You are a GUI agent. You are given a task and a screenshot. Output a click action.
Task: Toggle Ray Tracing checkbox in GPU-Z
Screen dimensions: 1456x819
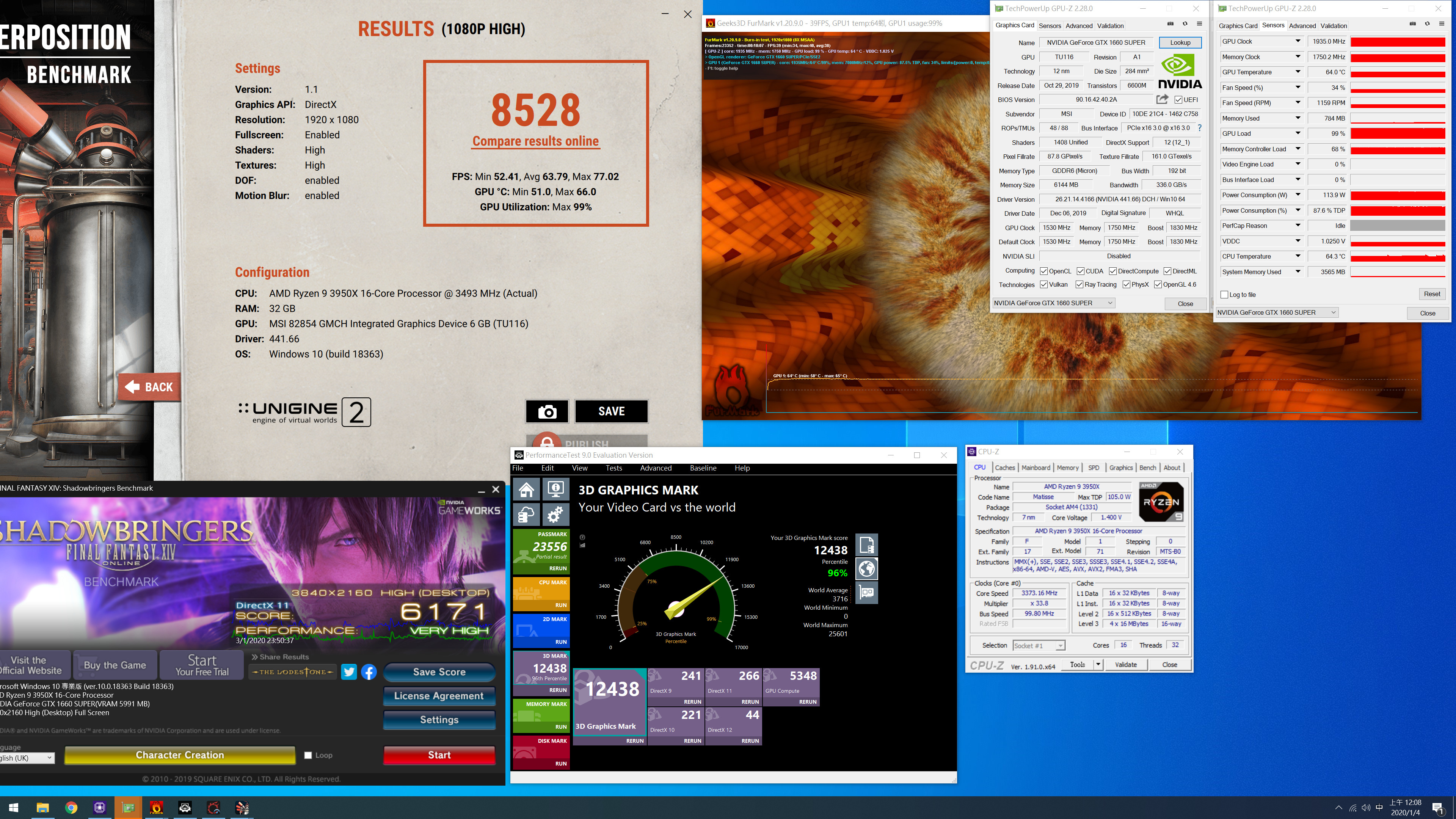click(x=1079, y=285)
